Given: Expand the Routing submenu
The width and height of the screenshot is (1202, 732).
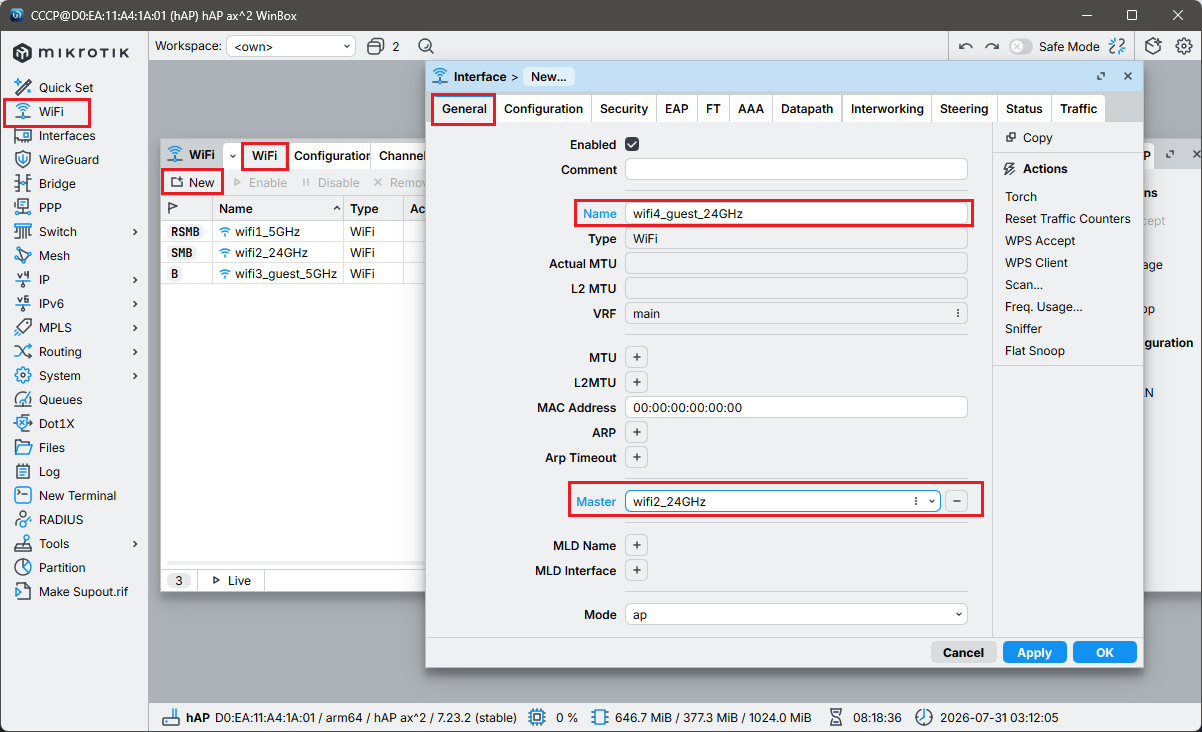Looking at the screenshot, I should 135,352.
